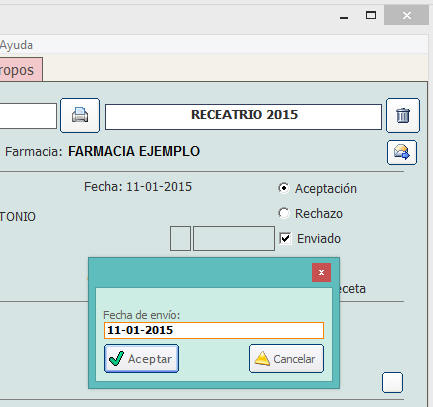Click the green checkmark on Aceptar
The height and width of the screenshot is (407, 433).
click(x=116, y=359)
